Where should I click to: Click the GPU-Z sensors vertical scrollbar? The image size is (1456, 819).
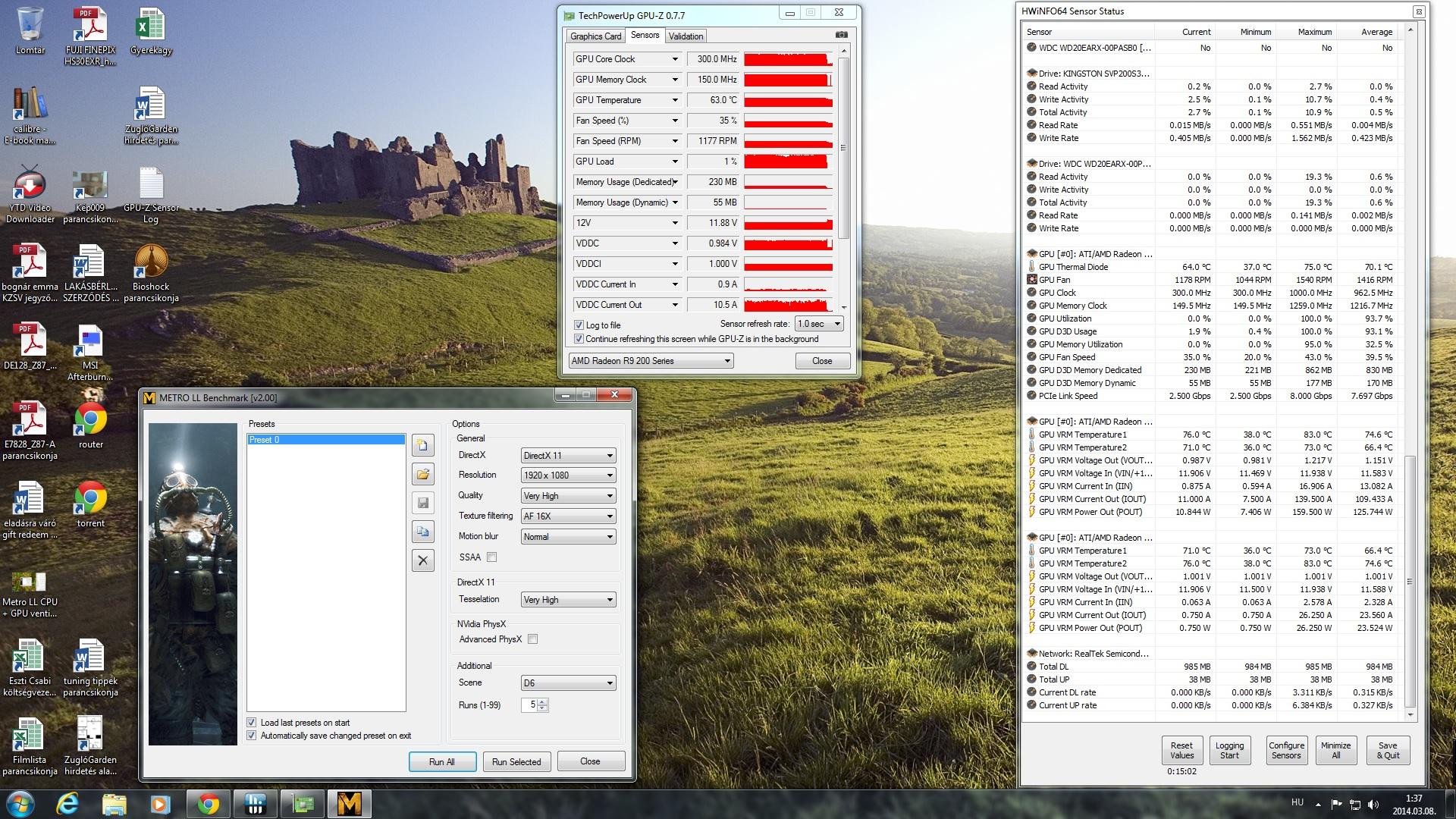click(843, 148)
